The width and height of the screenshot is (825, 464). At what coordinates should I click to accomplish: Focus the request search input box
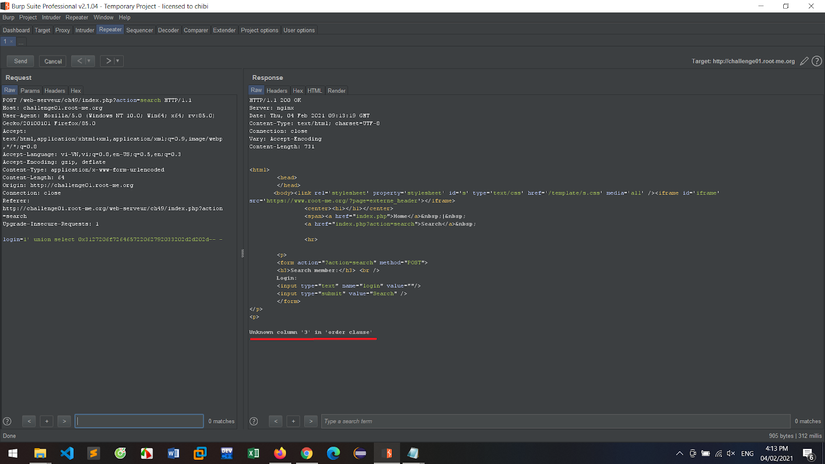(x=138, y=421)
